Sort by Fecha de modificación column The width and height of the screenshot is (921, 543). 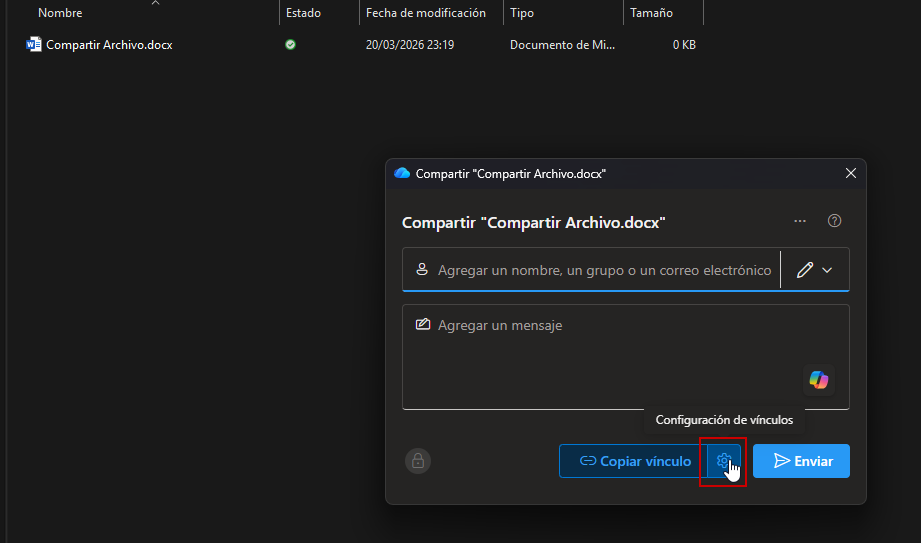pos(426,13)
